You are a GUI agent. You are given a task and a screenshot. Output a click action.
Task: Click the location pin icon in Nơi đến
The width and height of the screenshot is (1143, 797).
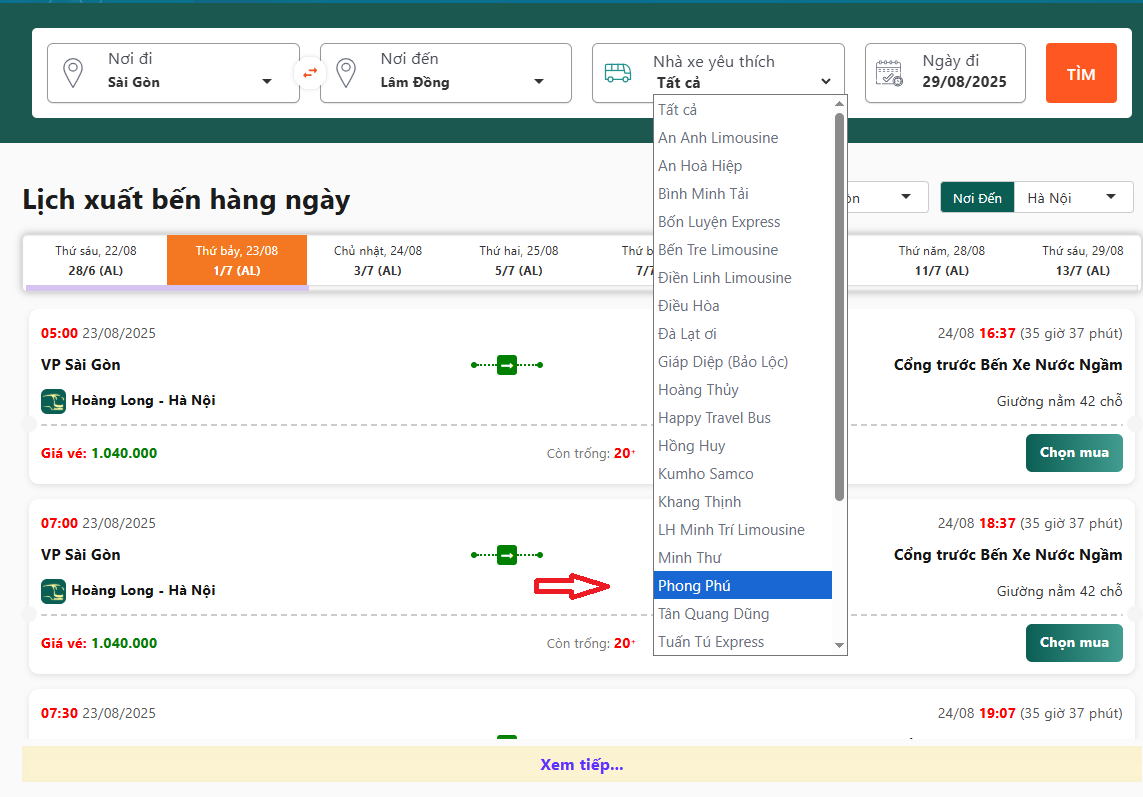click(346, 73)
